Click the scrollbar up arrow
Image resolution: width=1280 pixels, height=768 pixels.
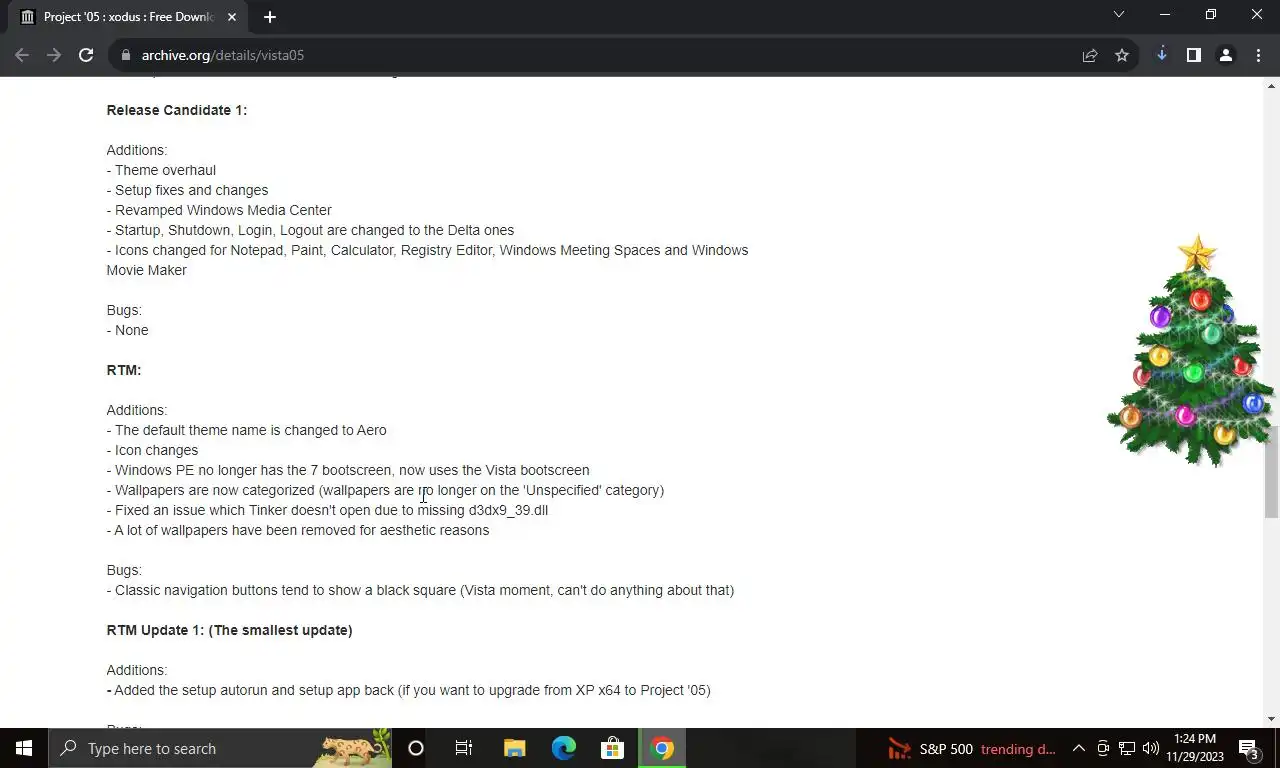(x=1272, y=86)
